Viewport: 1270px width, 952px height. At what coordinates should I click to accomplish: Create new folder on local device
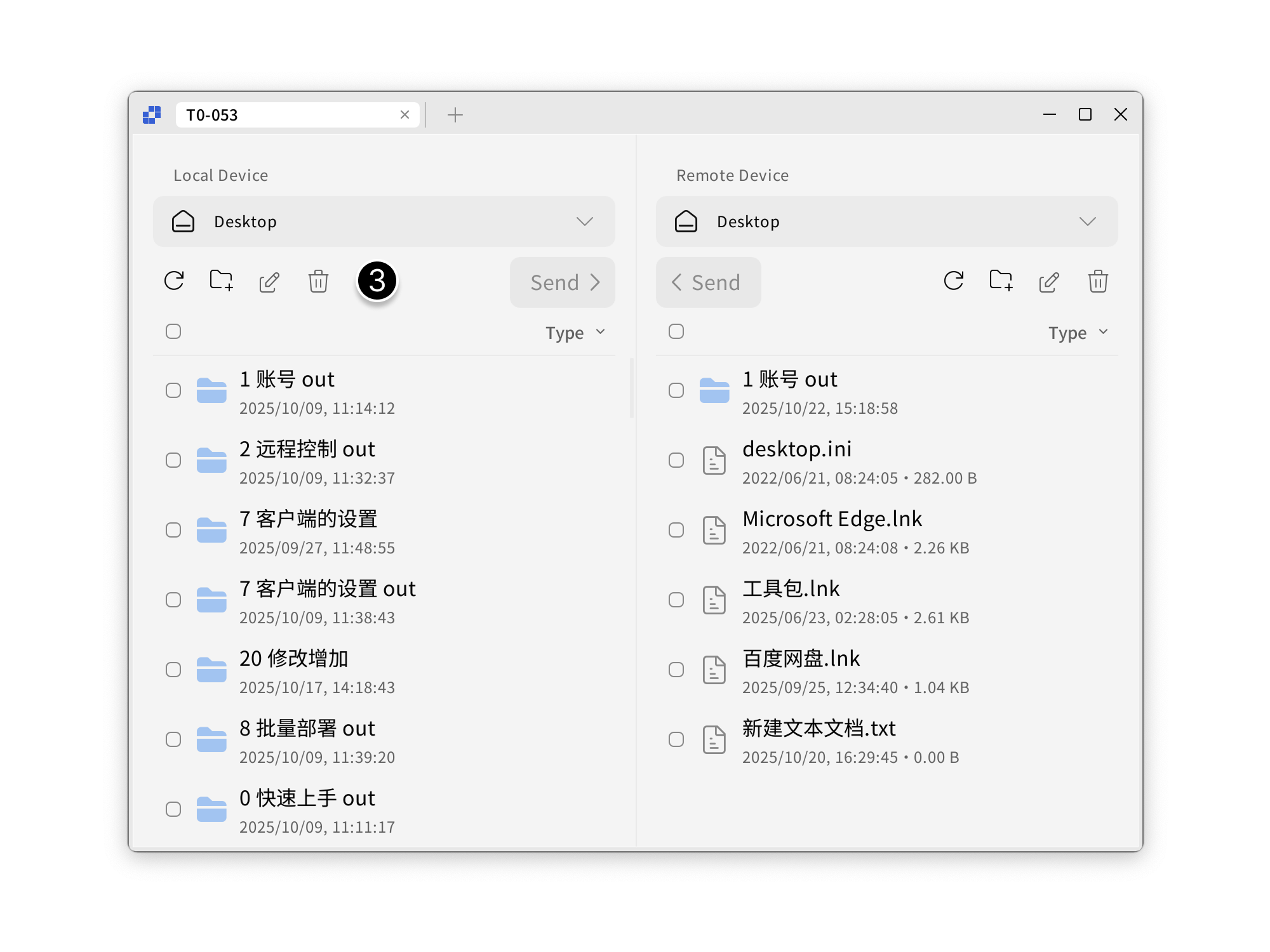221,281
